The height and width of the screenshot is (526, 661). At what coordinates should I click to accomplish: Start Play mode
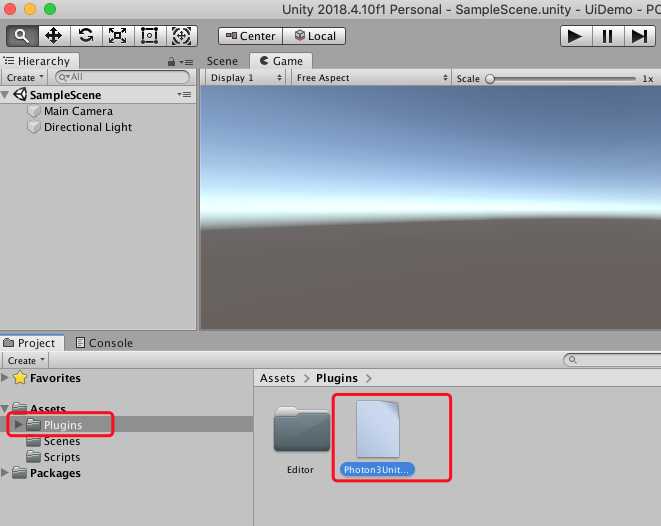coord(575,36)
